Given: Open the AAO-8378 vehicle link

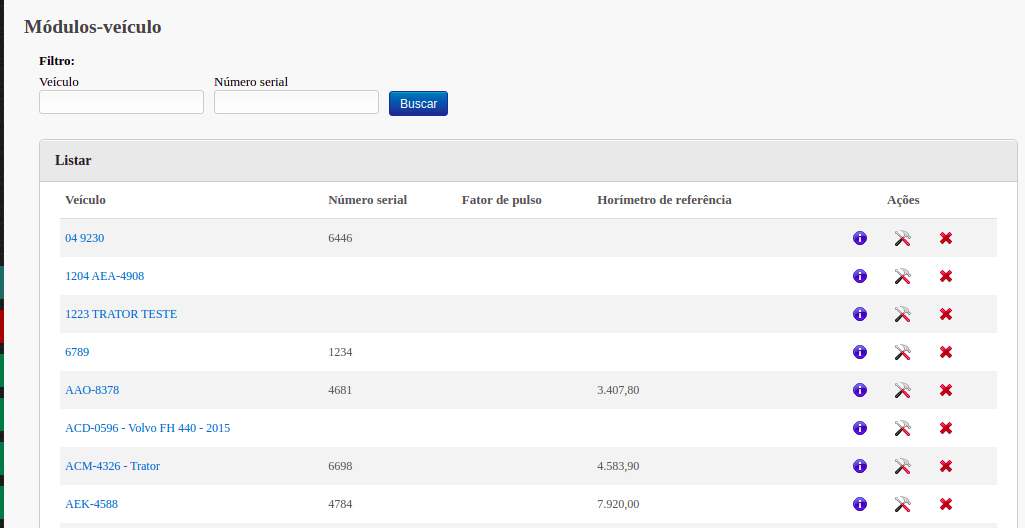Looking at the screenshot, I should (x=92, y=390).
